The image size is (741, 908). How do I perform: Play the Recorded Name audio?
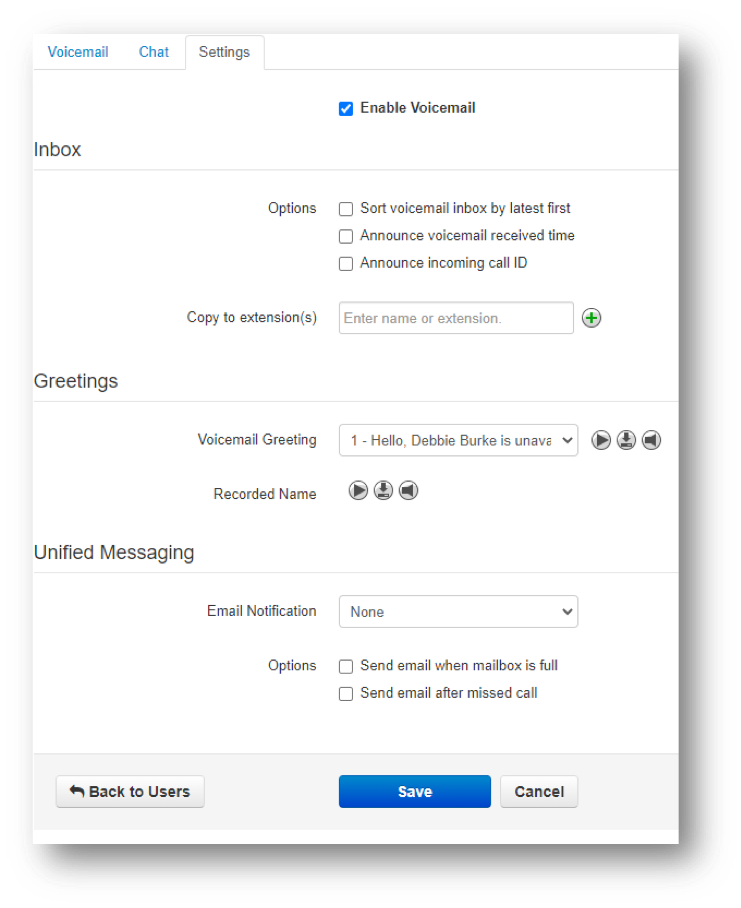[358, 490]
